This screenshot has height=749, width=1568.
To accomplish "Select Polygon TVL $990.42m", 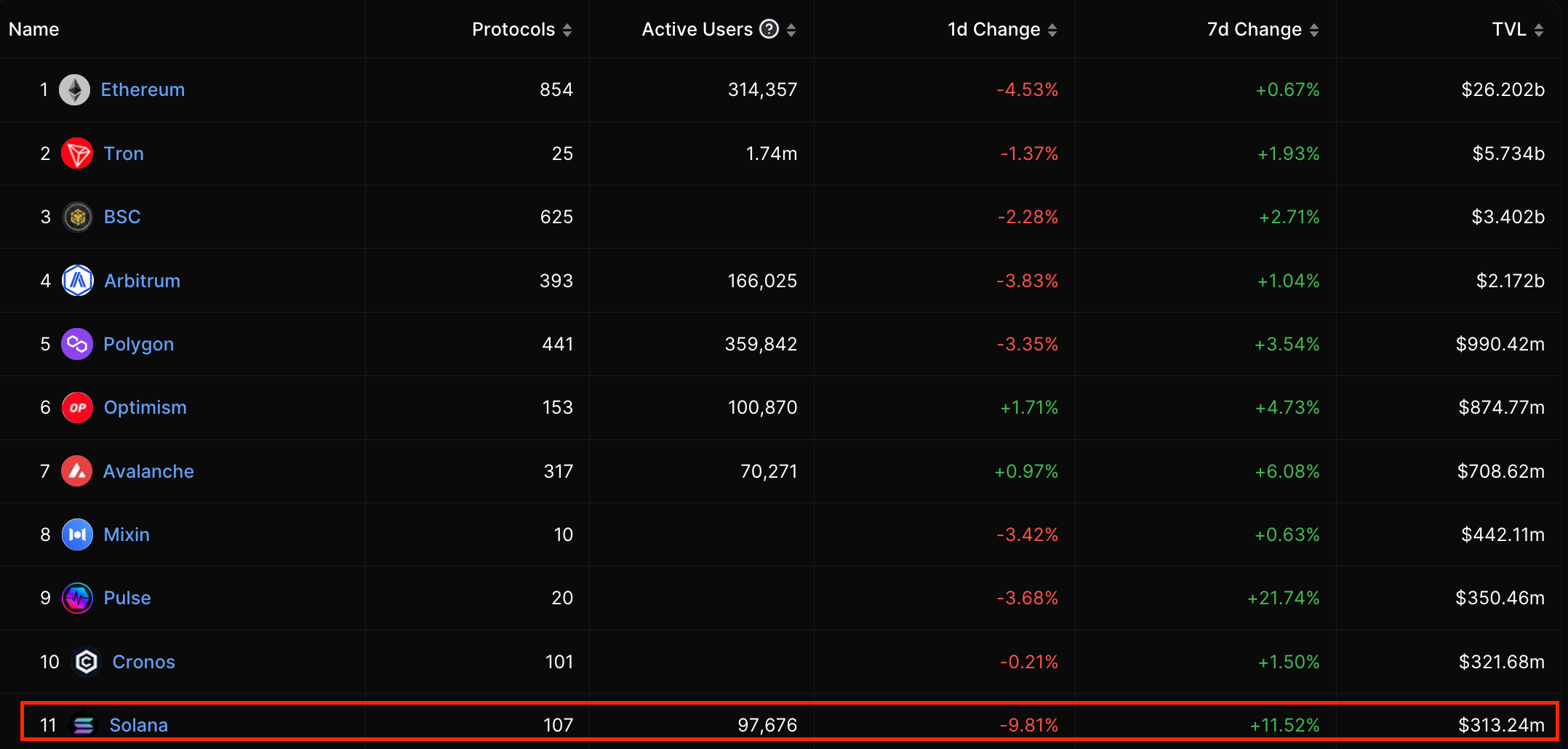I will click(x=1500, y=344).
